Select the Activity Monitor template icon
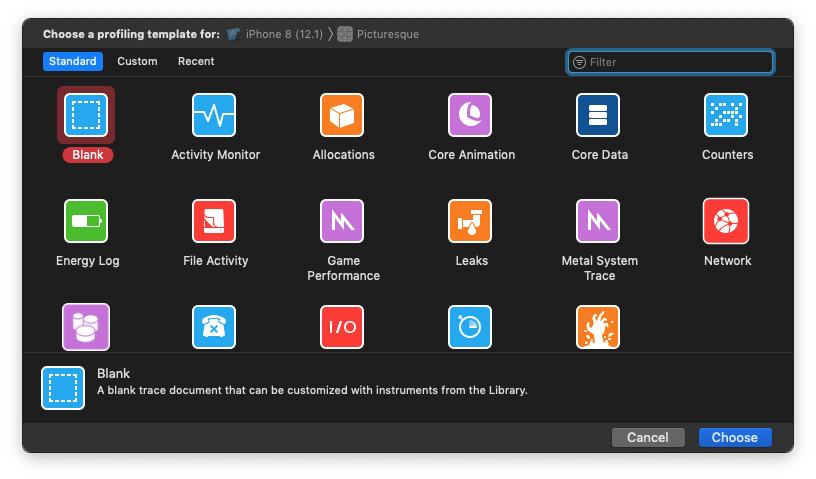 pos(214,115)
